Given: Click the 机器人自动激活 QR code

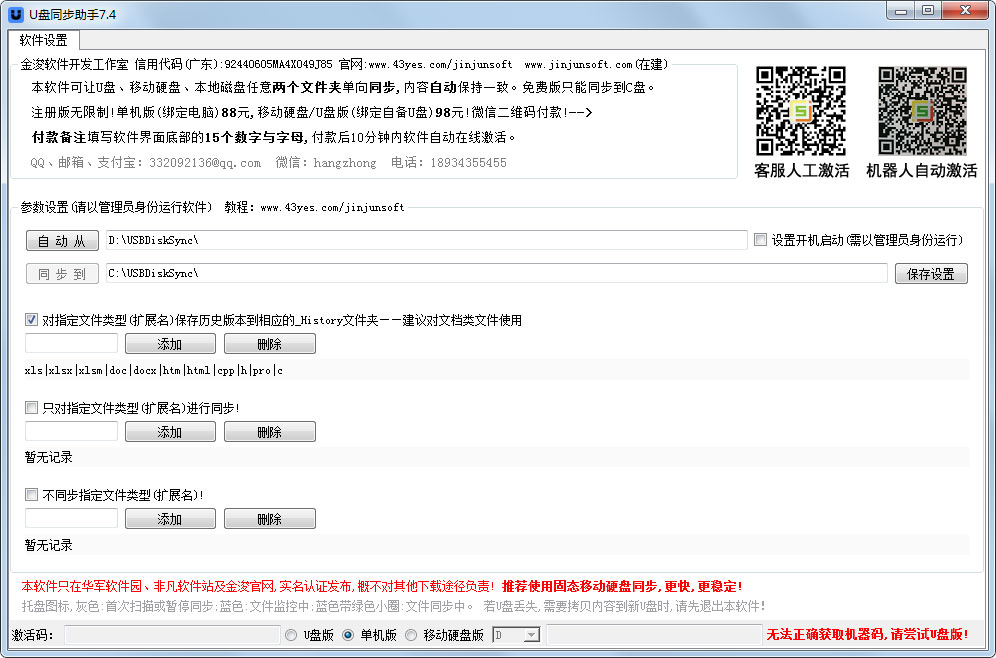Looking at the screenshot, I should coord(922,110).
